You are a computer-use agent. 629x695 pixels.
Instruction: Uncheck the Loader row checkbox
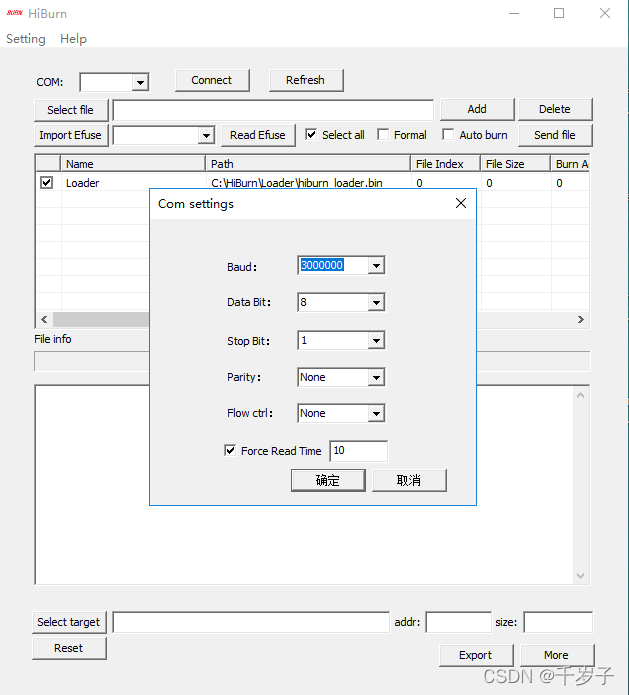coord(47,183)
